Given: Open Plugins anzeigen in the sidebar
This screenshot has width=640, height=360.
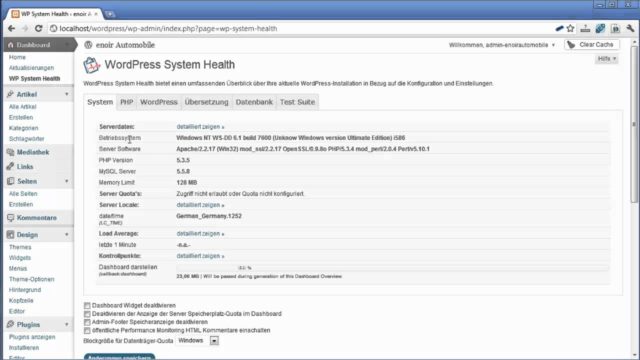Looking at the screenshot, I should pos(32,337).
